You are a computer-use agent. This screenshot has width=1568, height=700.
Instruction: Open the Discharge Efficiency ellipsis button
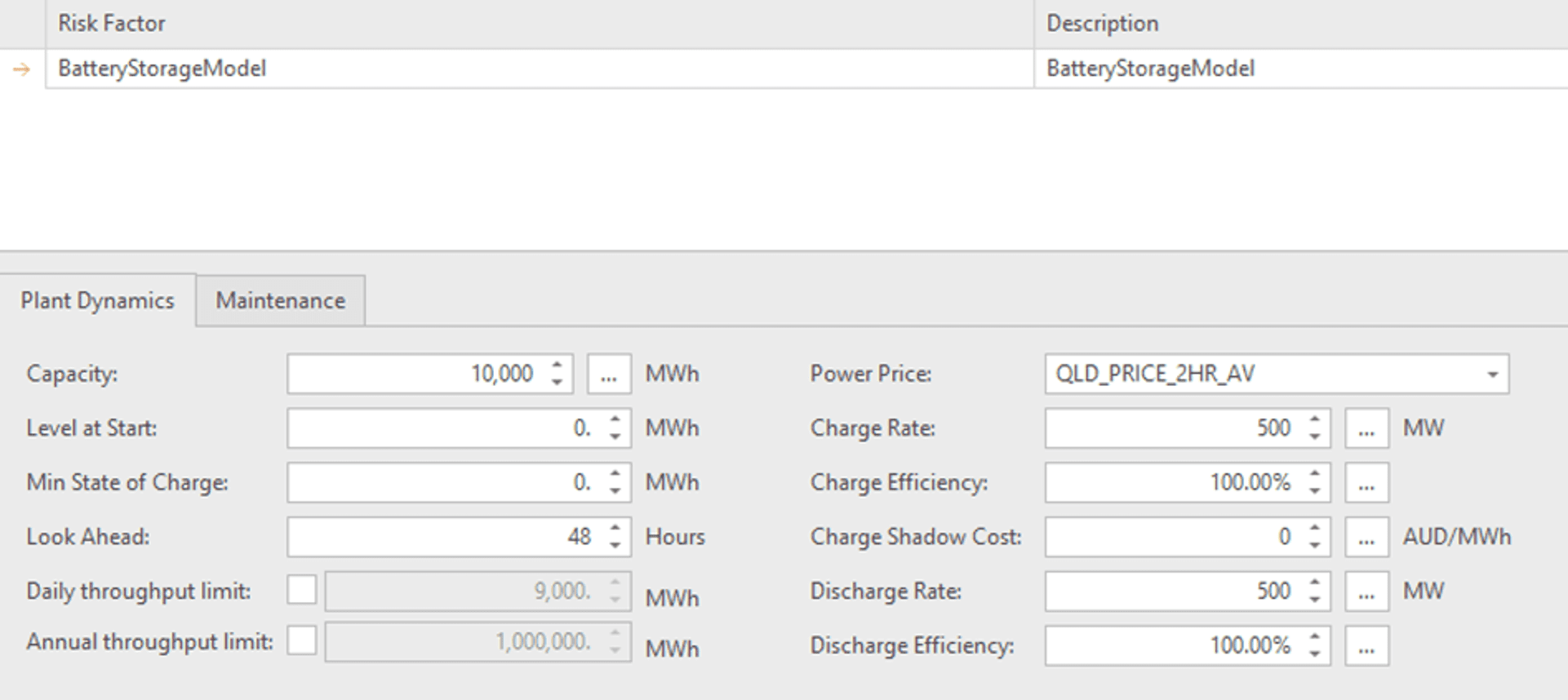pyautogui.click(x=1367, y=646)
